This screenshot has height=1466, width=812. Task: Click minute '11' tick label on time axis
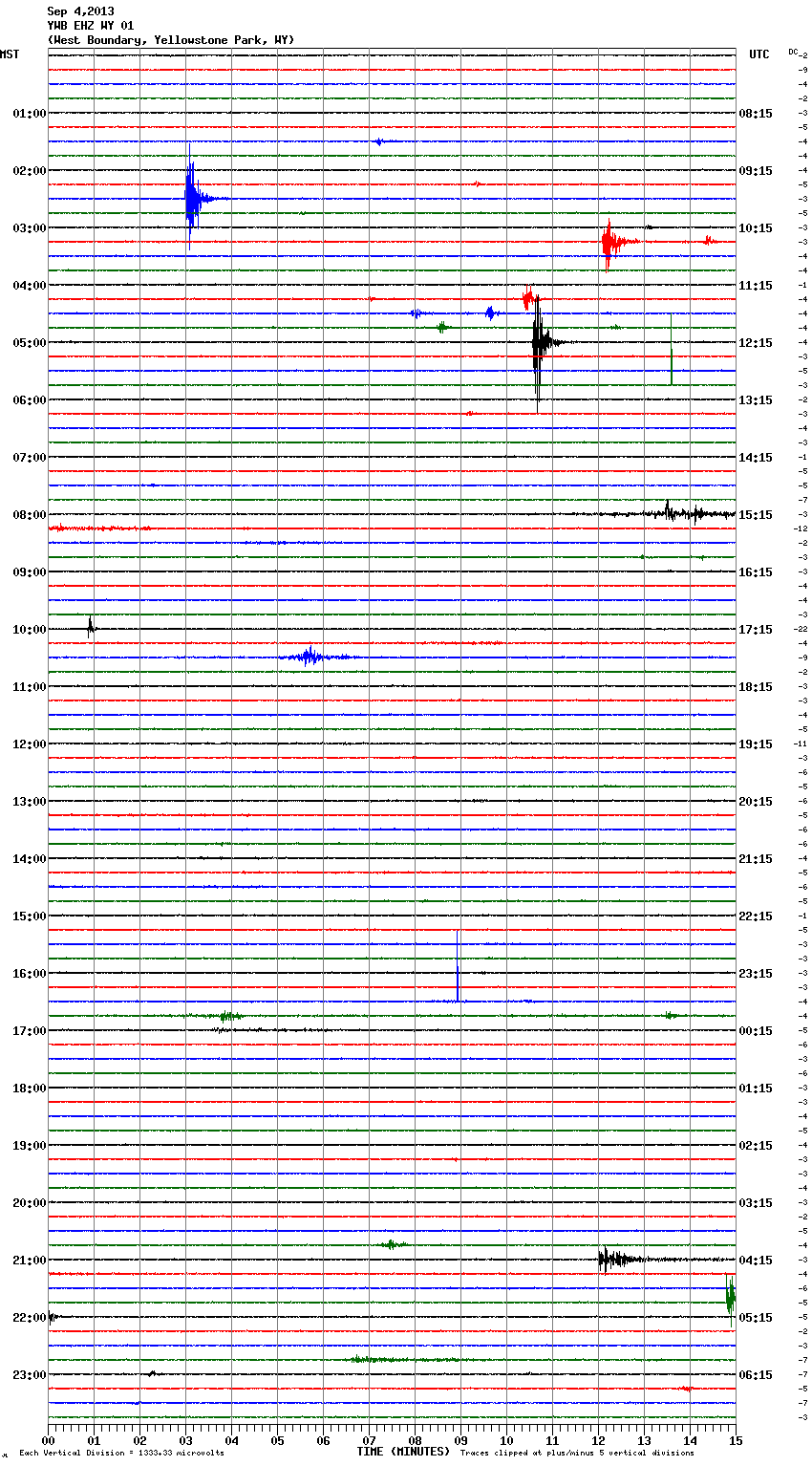point(552,1440)
